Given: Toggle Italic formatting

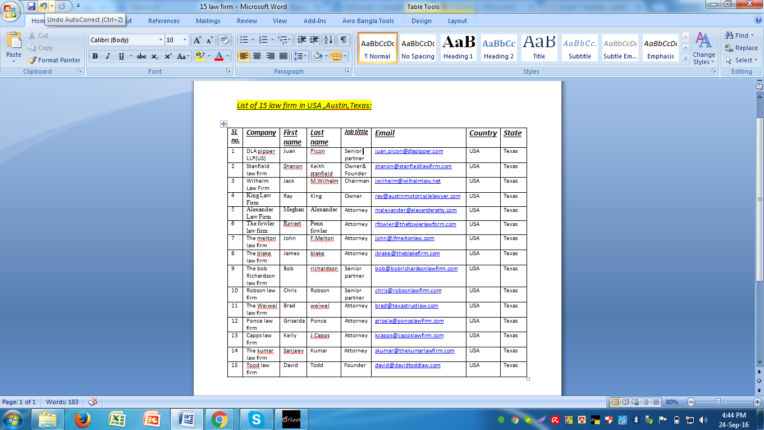Looking at the screenshot, I should pos(108,56).
